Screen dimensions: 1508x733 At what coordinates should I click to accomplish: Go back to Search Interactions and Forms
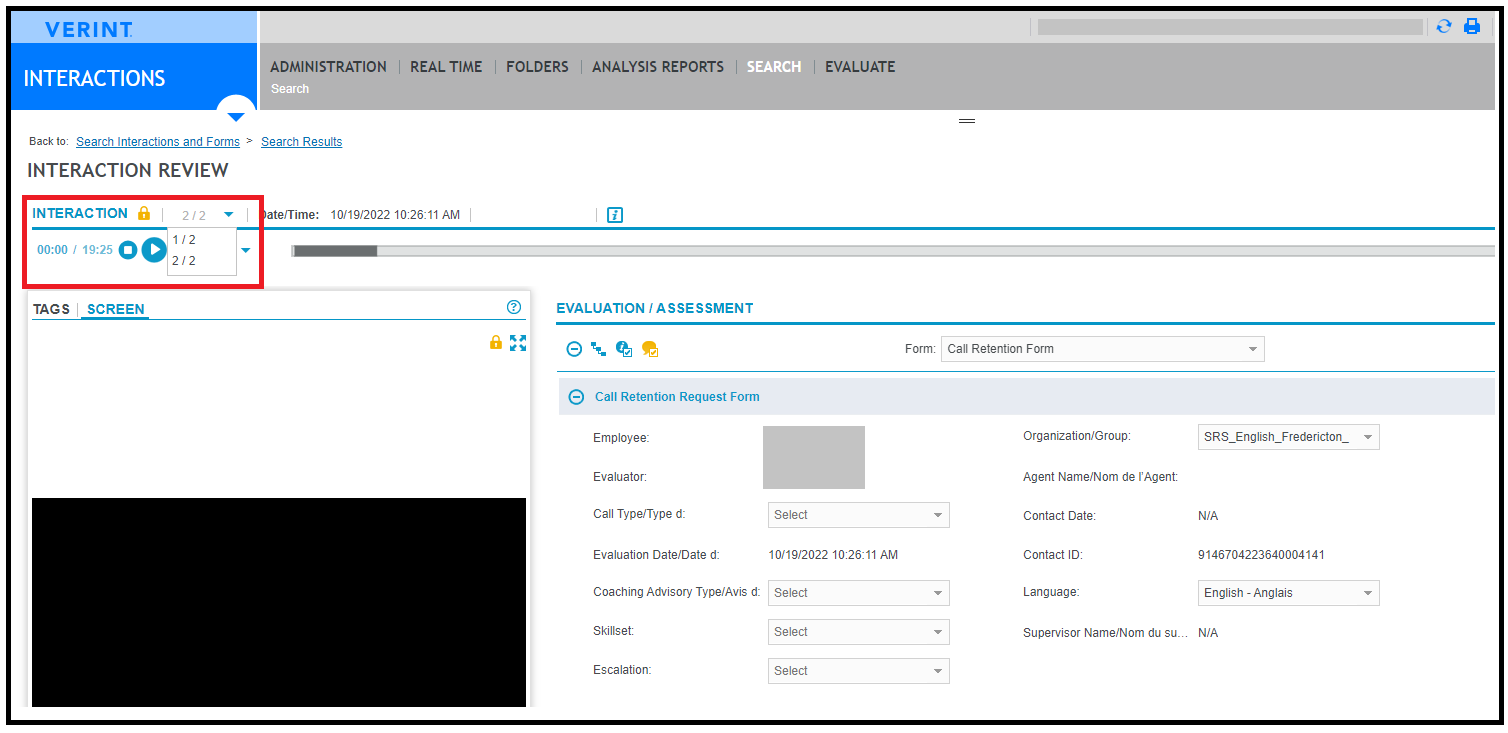tap(158, 142)
